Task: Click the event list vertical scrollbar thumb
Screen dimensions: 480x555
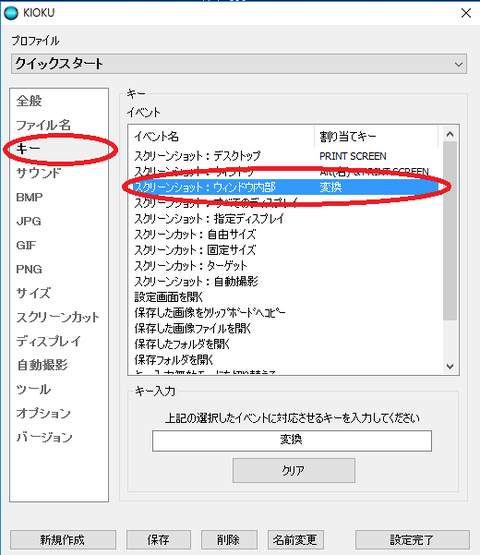Action: (x=450, y=231)
